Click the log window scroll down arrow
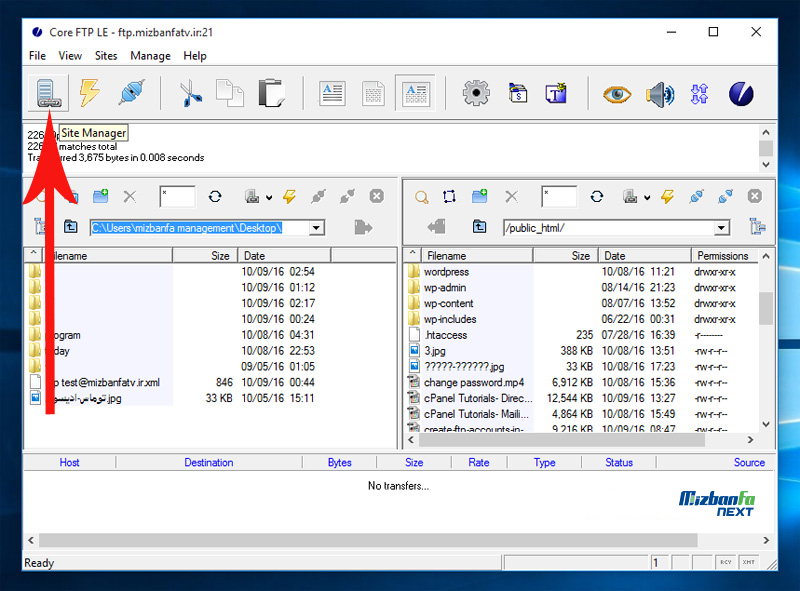The image size is (800, 591). point(766,164)
